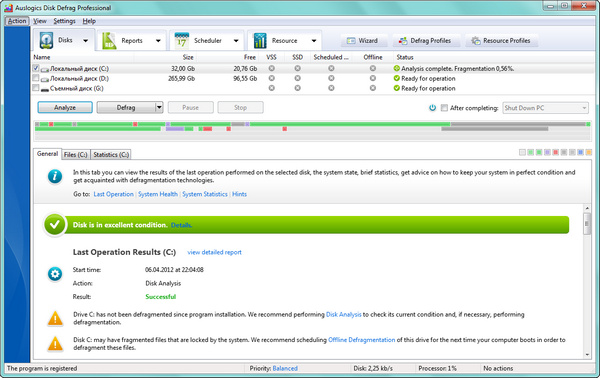Screen dimensions: 600x378
Task: Follow the Last Operation link
Action: [114, 194]
